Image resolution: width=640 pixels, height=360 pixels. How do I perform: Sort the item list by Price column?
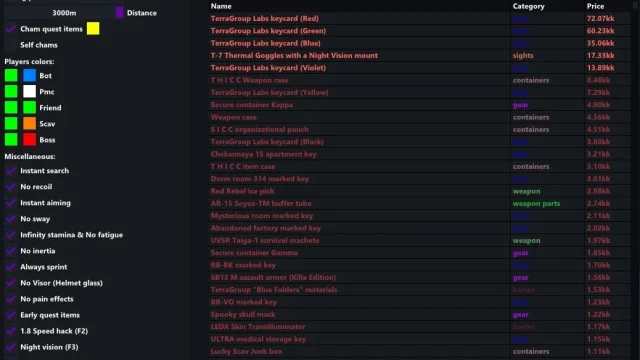(x=595, y=6)
